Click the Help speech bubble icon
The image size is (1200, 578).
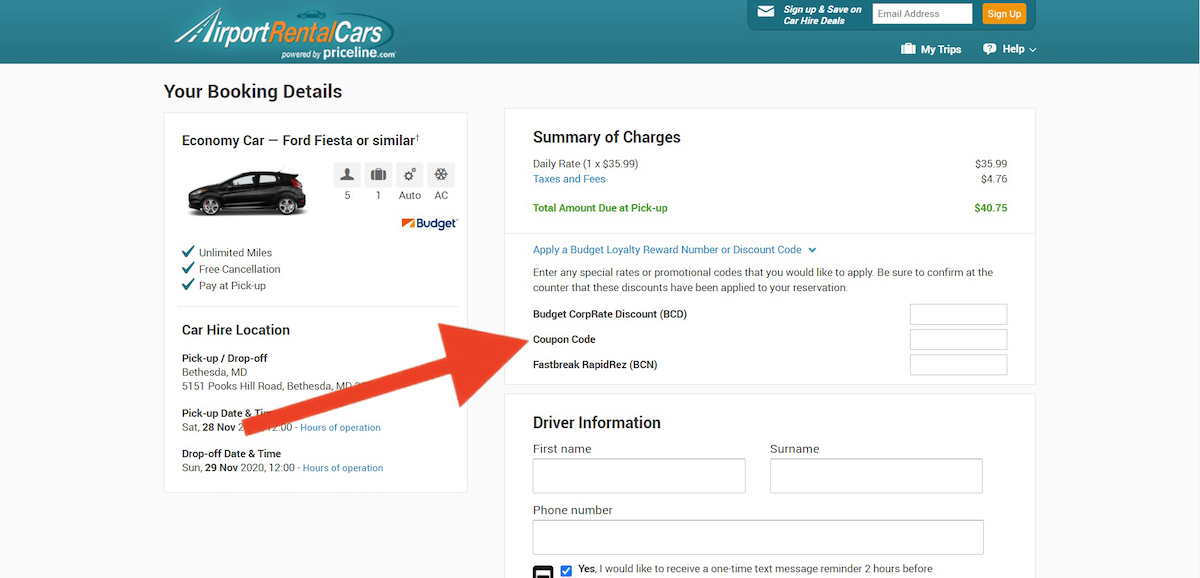click(x=990, y=49)
